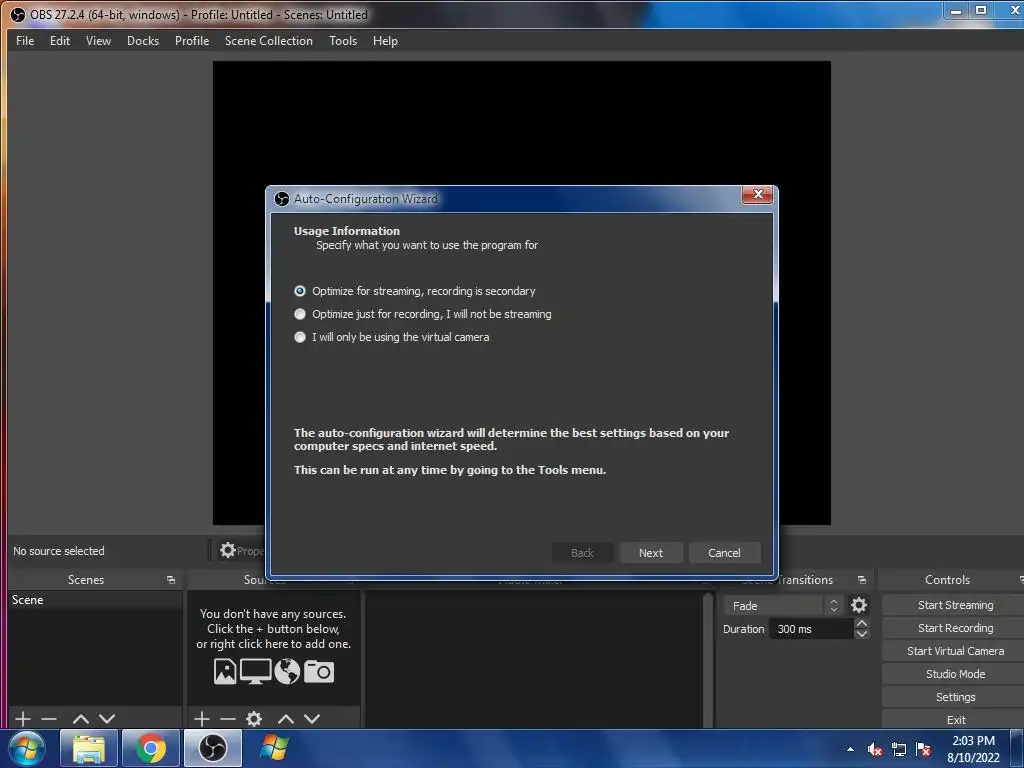Show hidden system tray icons
The height and width of the screenshot is (768, 1024).
[850, 749]
